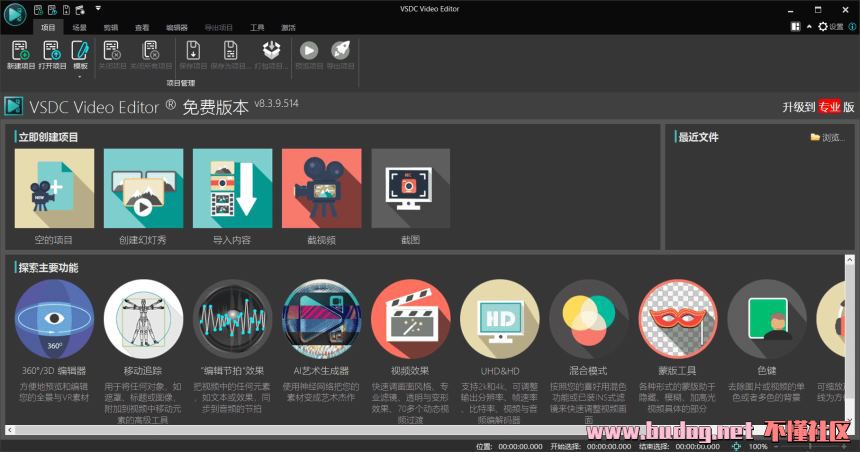Select the 创建幻灯秀 slideshow icon
The height and width of the screenshot is (452, 860).
click(x=143, y=189)
